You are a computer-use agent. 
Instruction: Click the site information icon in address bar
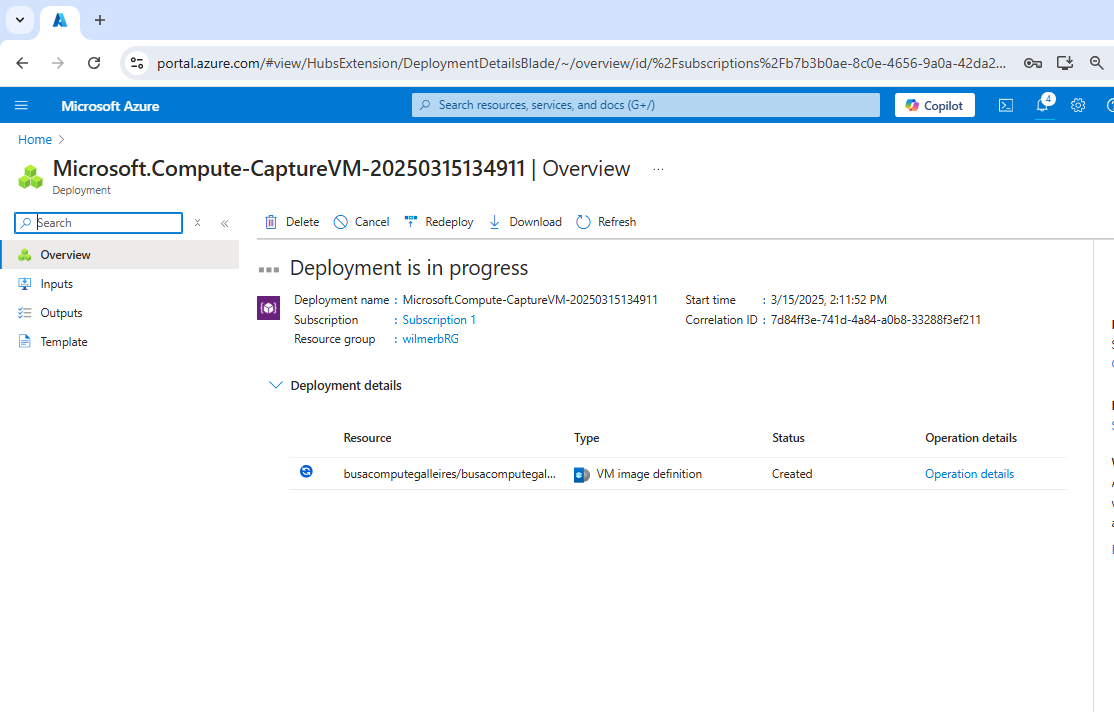pyautogui.click(x=137, y=63)
